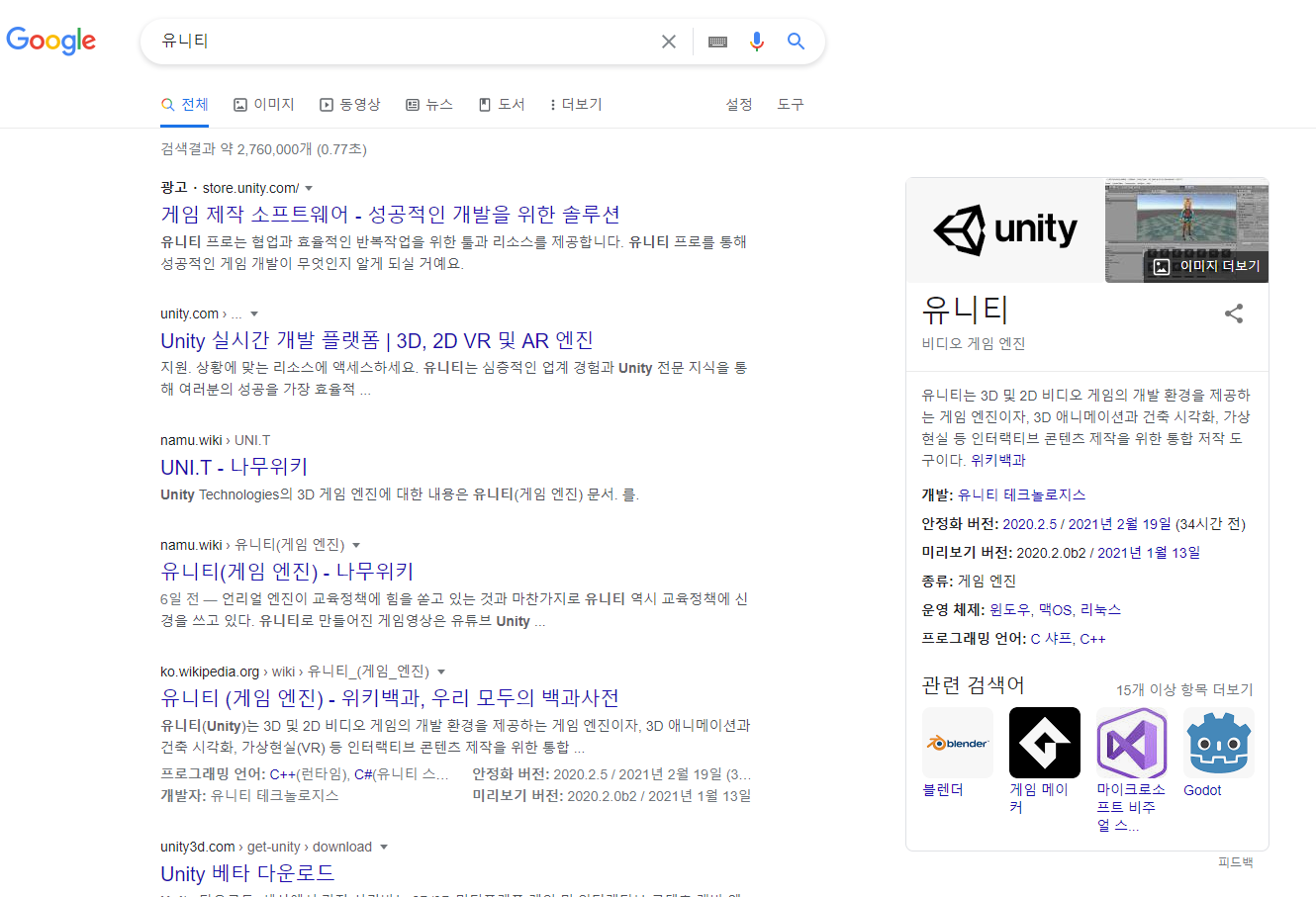Open 설정 search settings

coord(739,104)
